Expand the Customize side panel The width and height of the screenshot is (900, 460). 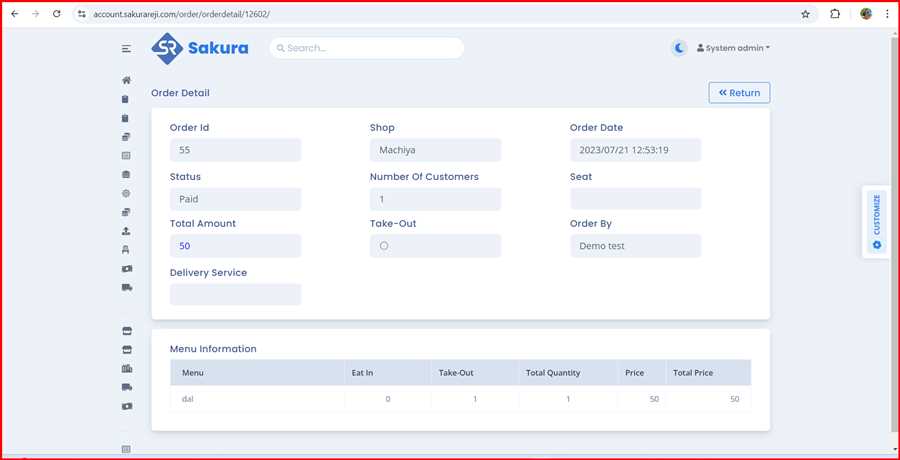(x=876, y=222)
